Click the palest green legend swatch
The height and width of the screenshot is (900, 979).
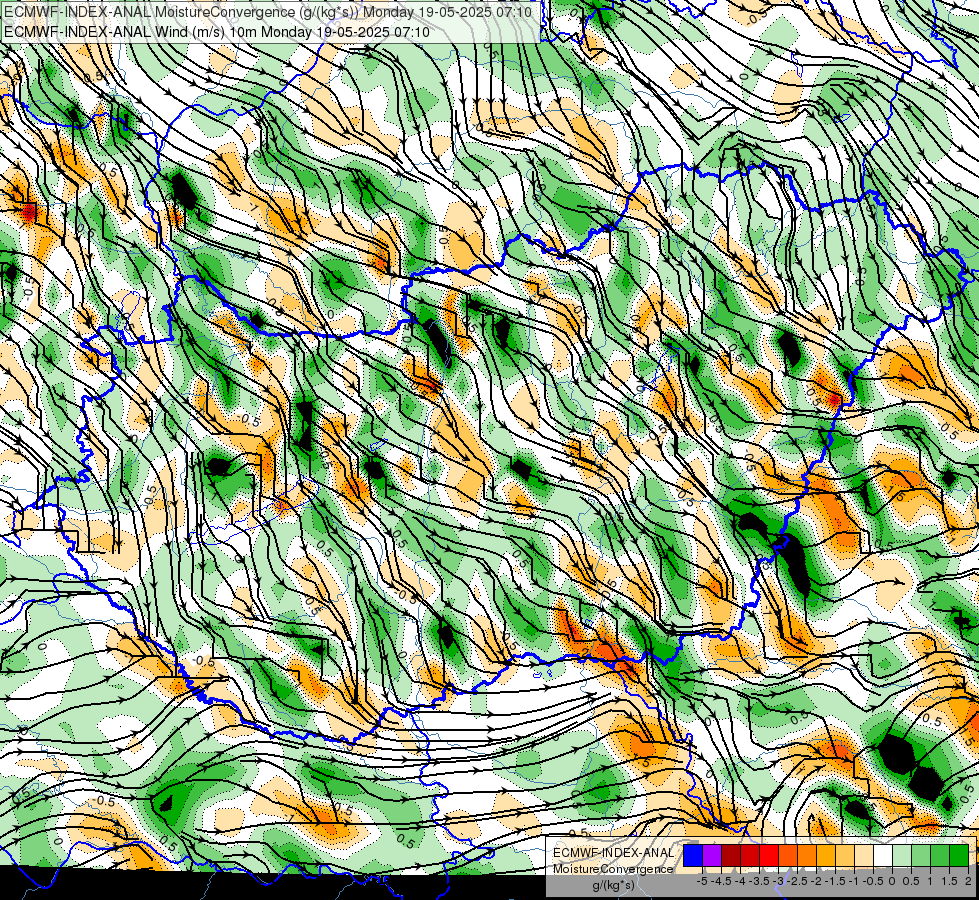[902, 855]
